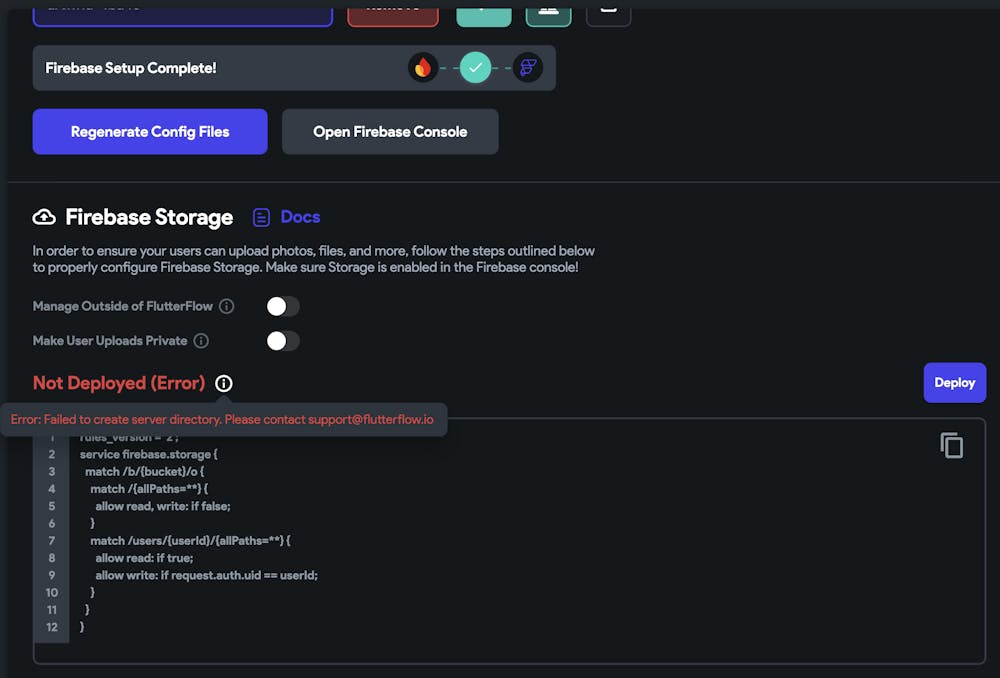The height and width of the screenshot is (678, 1000).
Task: Toggle Manage Outside of FlutterFlow switch
Action: pyautogui.click(x=282, y=306)
